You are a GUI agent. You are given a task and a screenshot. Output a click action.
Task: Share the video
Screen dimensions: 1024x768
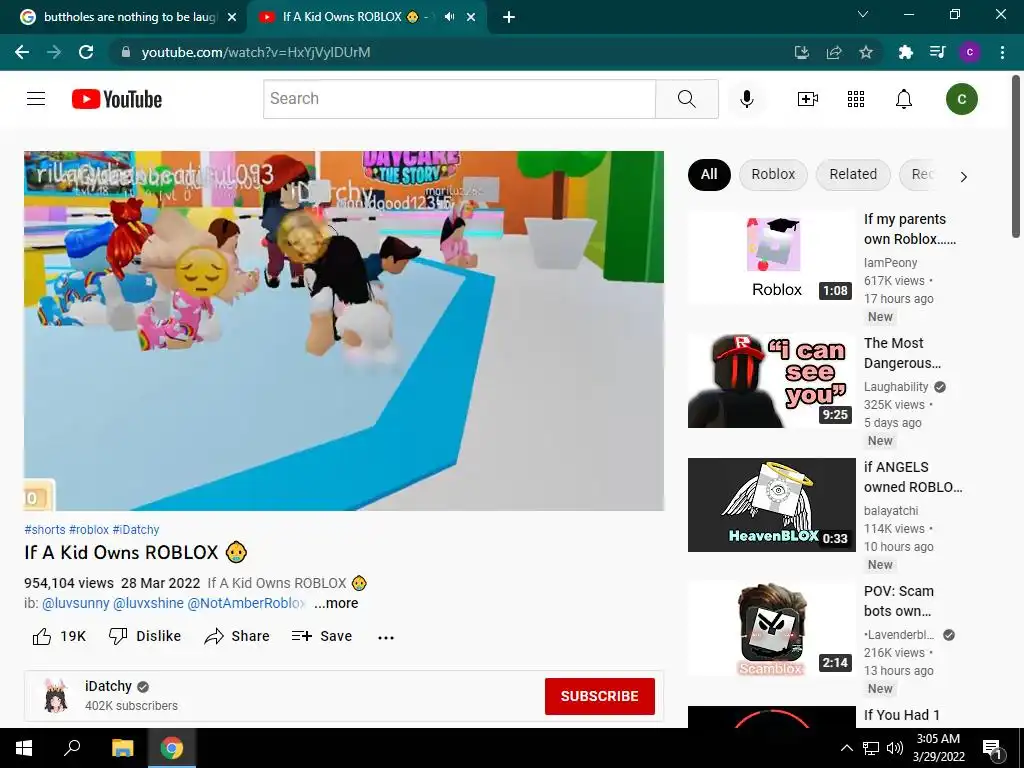coord(237,636)
